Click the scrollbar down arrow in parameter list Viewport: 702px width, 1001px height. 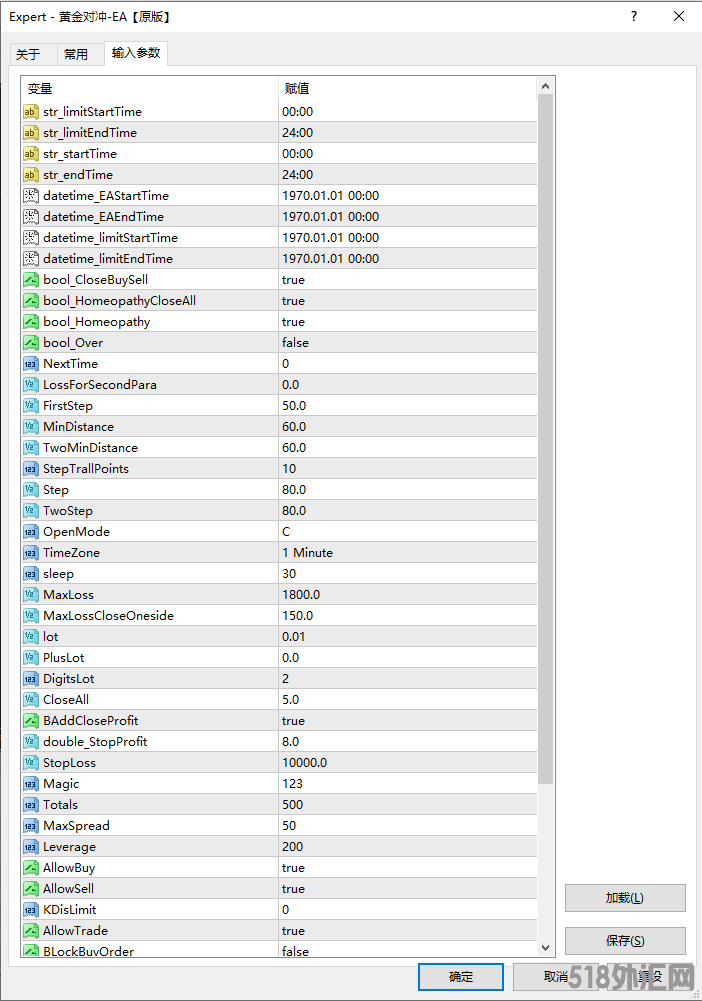pos(546,948)
